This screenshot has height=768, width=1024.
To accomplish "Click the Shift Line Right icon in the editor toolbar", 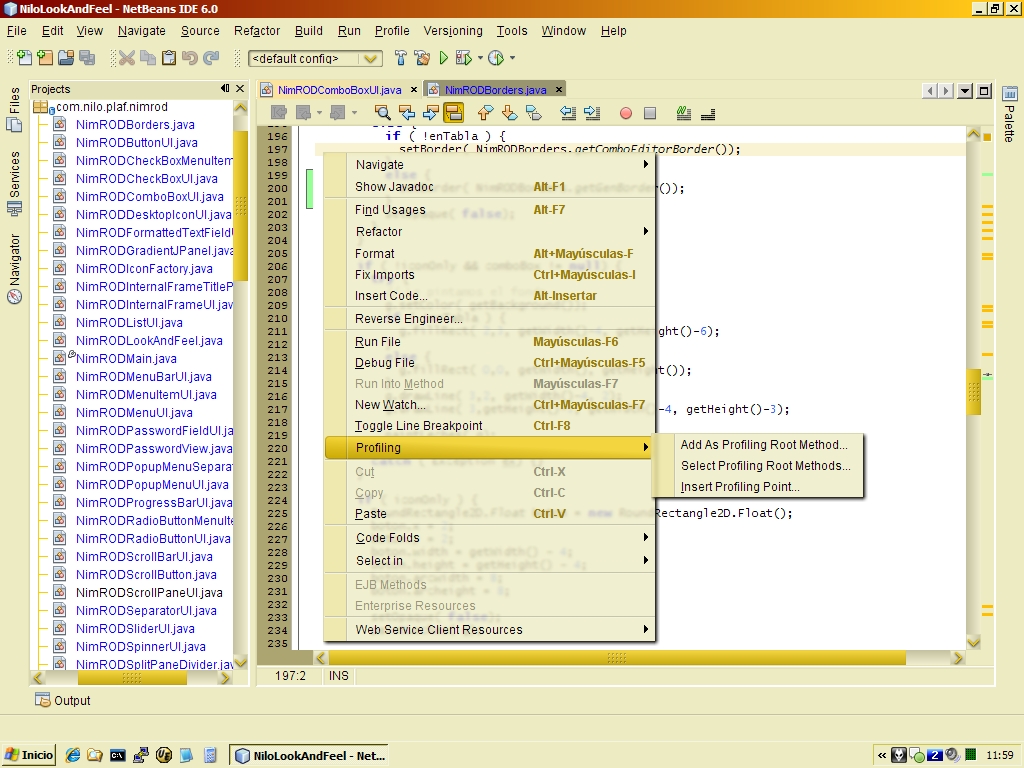I will pyautogui.click(x=592, y=113).
